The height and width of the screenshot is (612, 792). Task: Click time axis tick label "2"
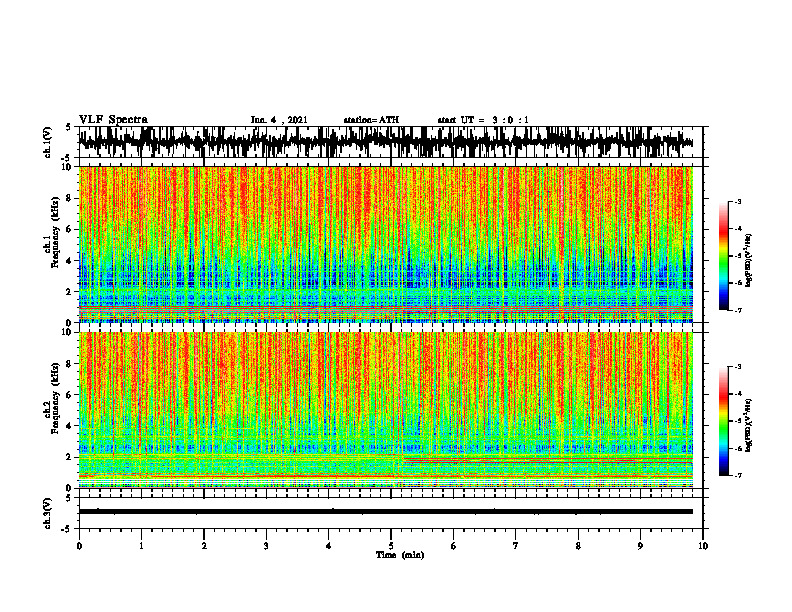[x=204, y=546]
